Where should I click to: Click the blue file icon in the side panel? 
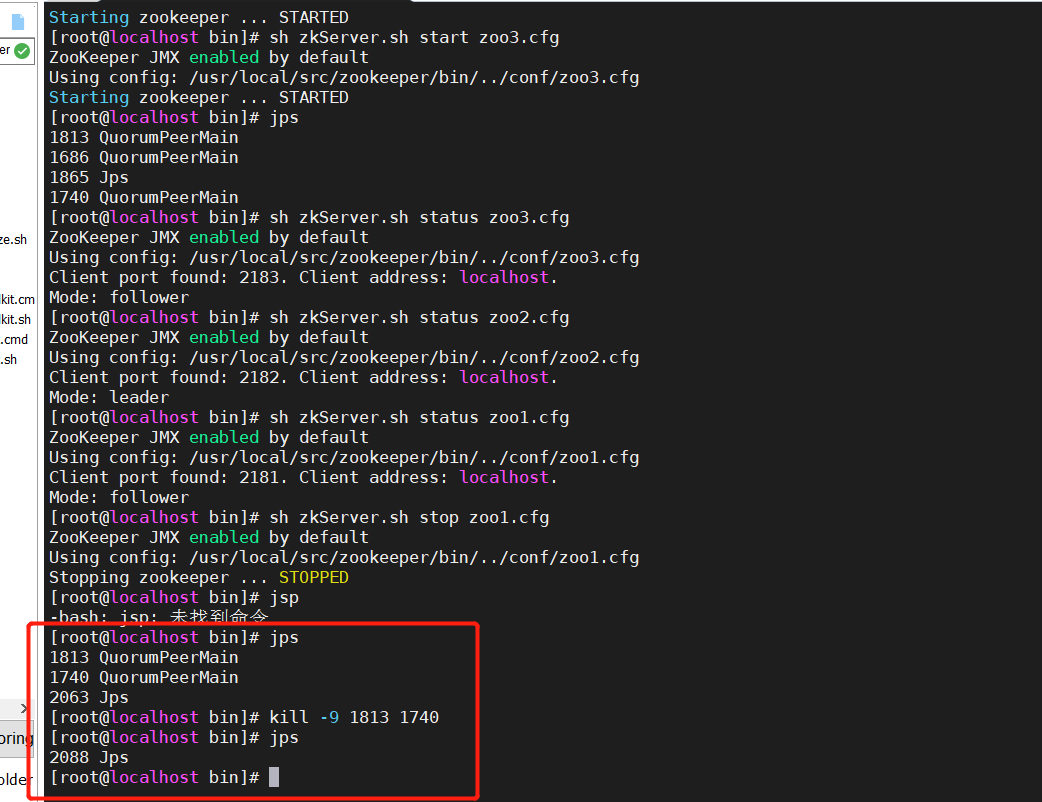(x=18, y=22)
